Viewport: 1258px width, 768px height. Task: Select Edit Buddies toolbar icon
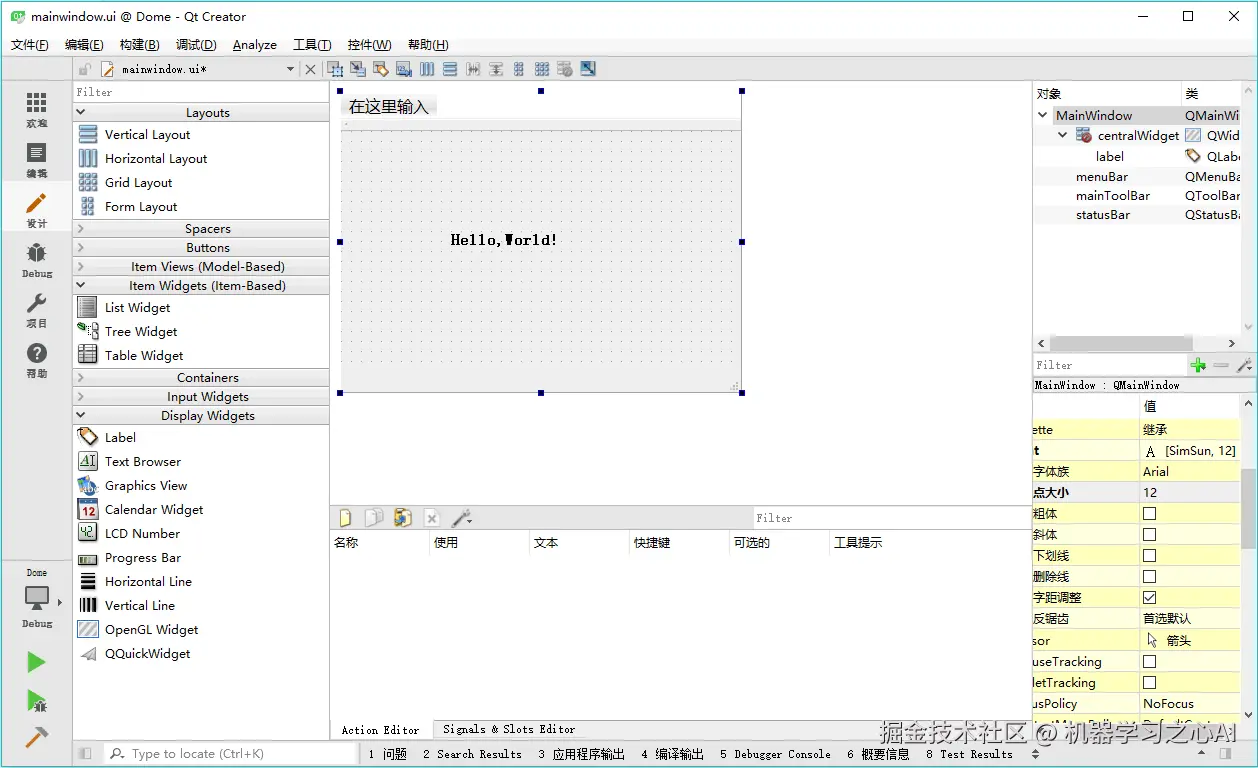381,69
